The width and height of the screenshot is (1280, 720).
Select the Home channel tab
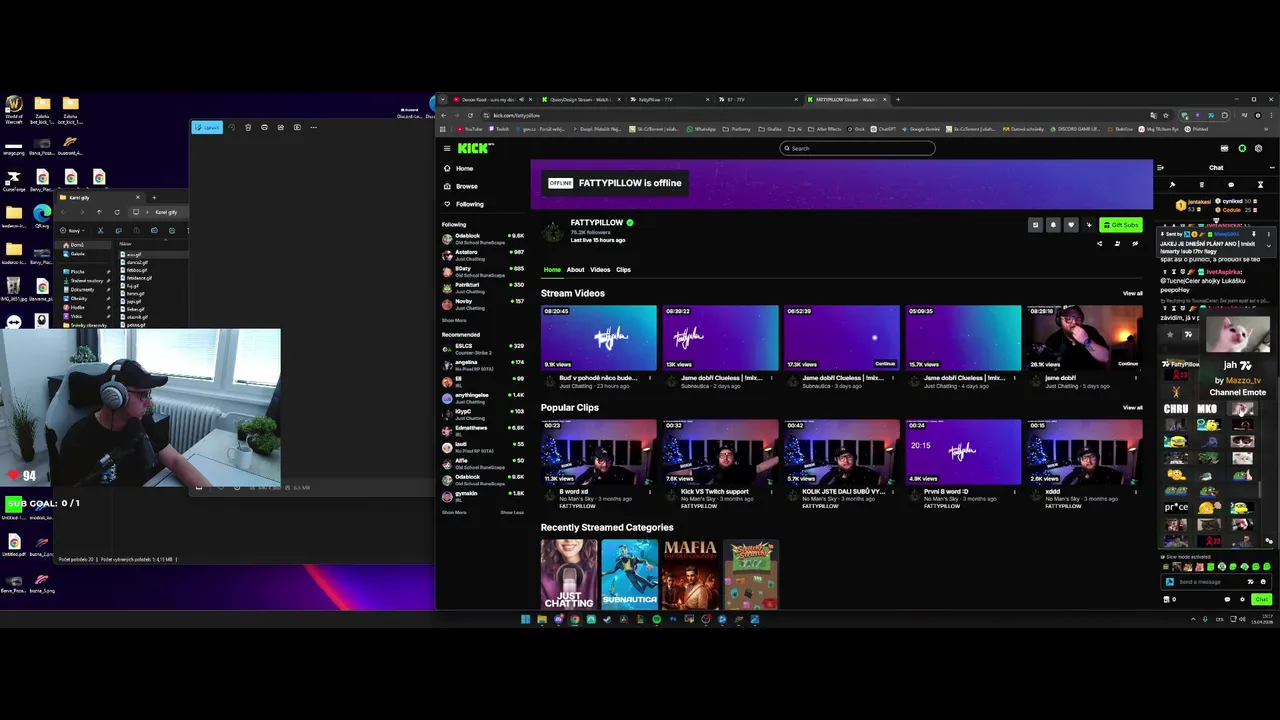coord(552,269)
